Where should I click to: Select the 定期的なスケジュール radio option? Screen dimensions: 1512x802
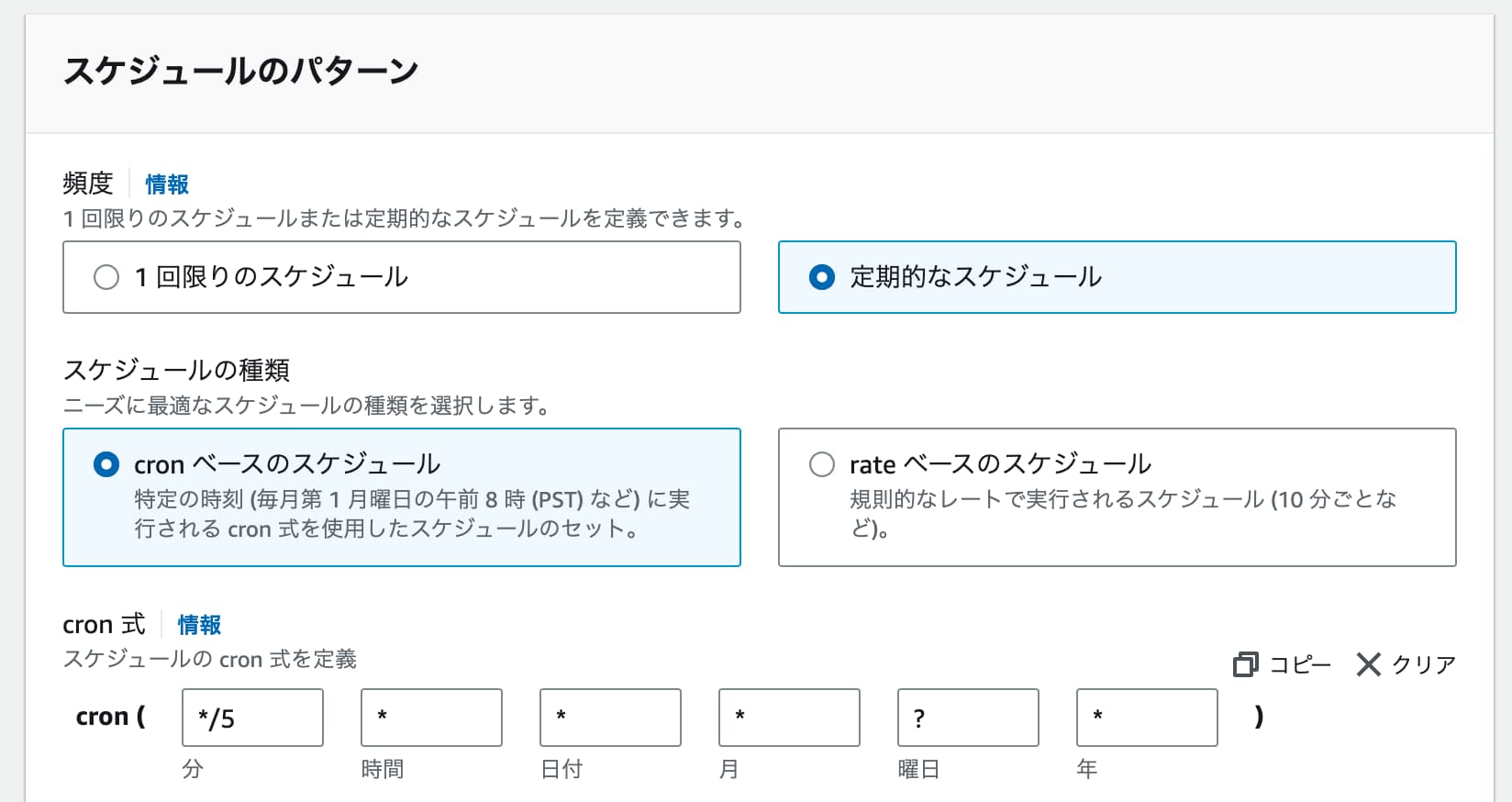click(822, 277)
